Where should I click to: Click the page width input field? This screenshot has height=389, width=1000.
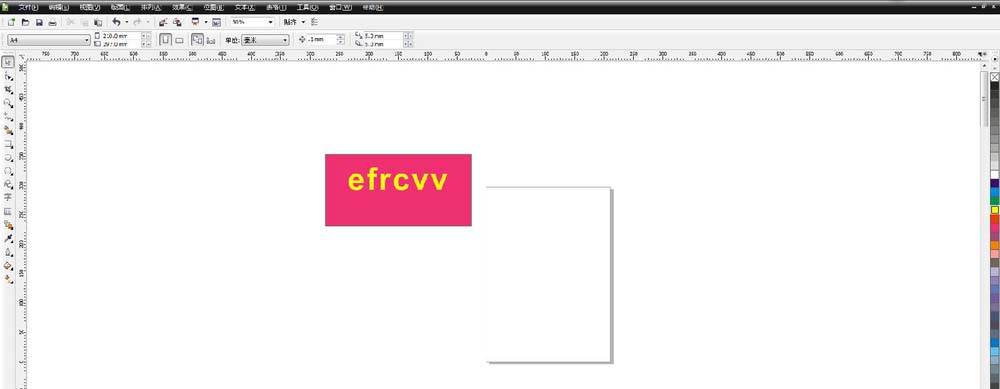pyautogui.click(x=121, y=36)
